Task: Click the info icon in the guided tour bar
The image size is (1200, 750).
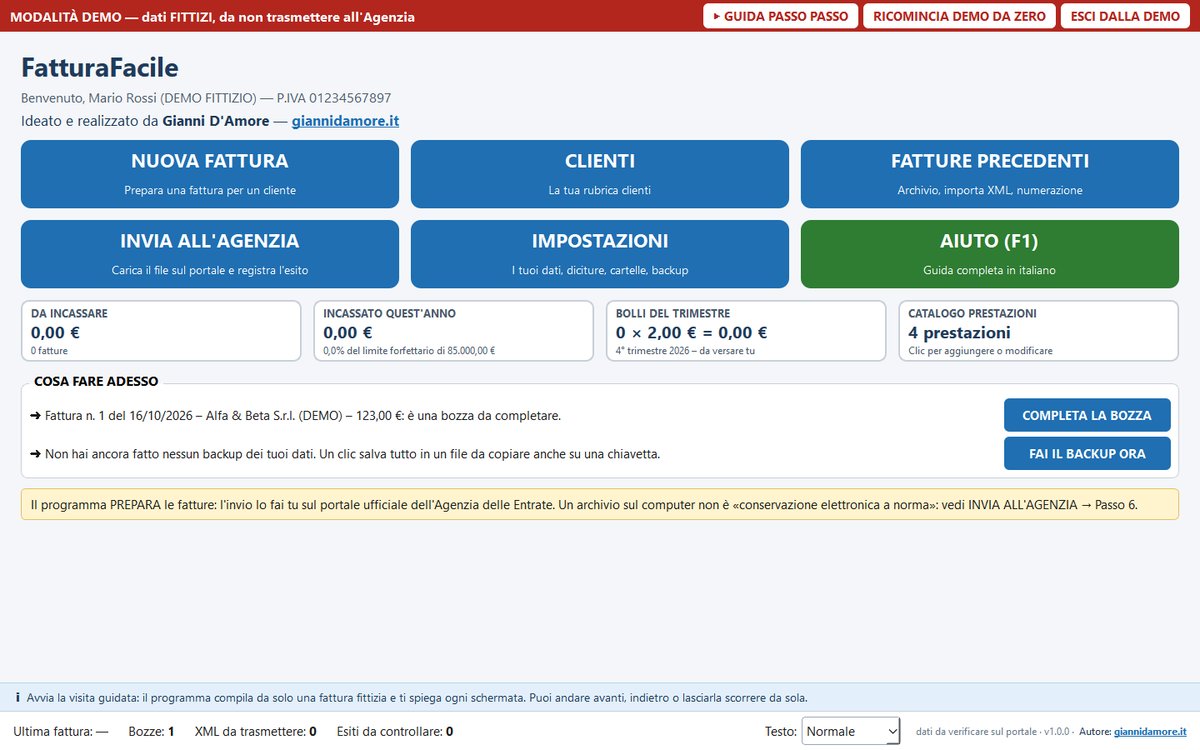Action: [x=18, y=697]
